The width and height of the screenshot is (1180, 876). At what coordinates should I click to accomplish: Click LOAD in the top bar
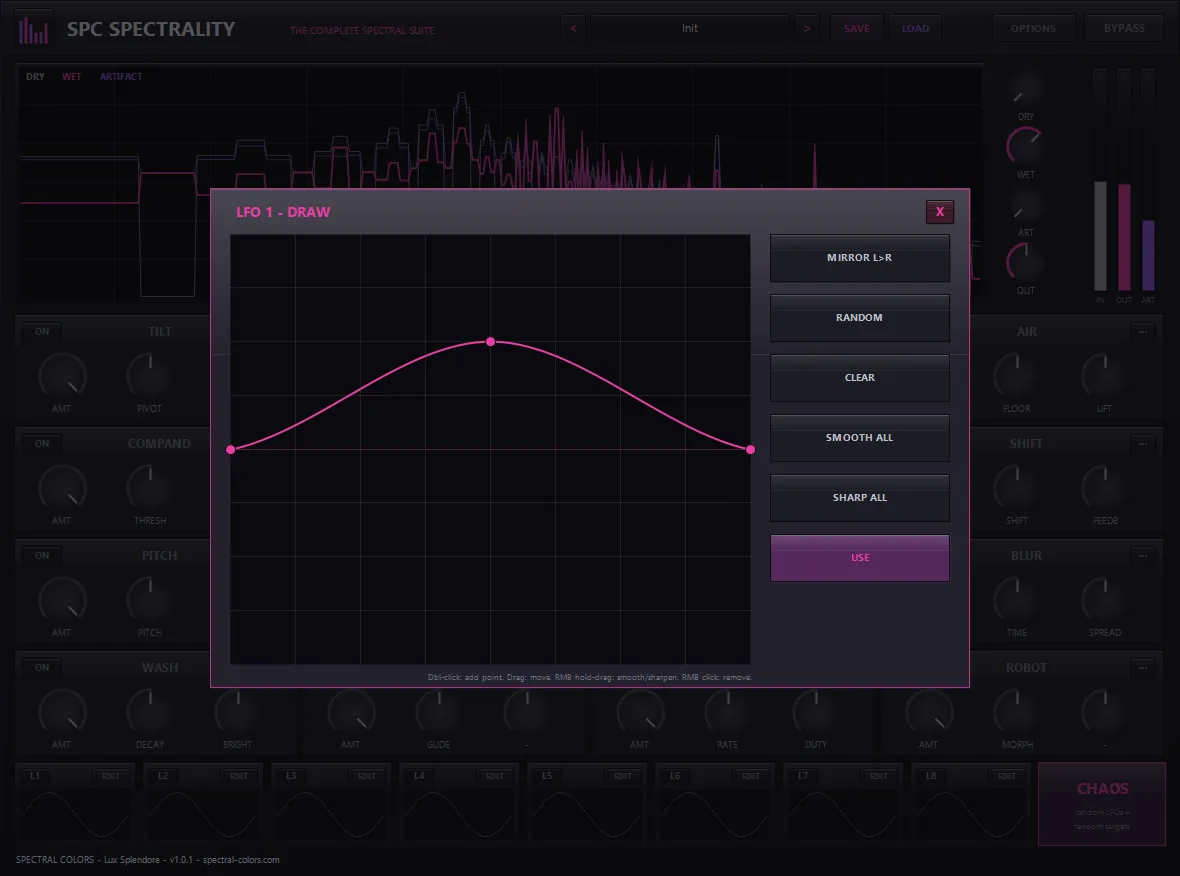coord(915,29)
